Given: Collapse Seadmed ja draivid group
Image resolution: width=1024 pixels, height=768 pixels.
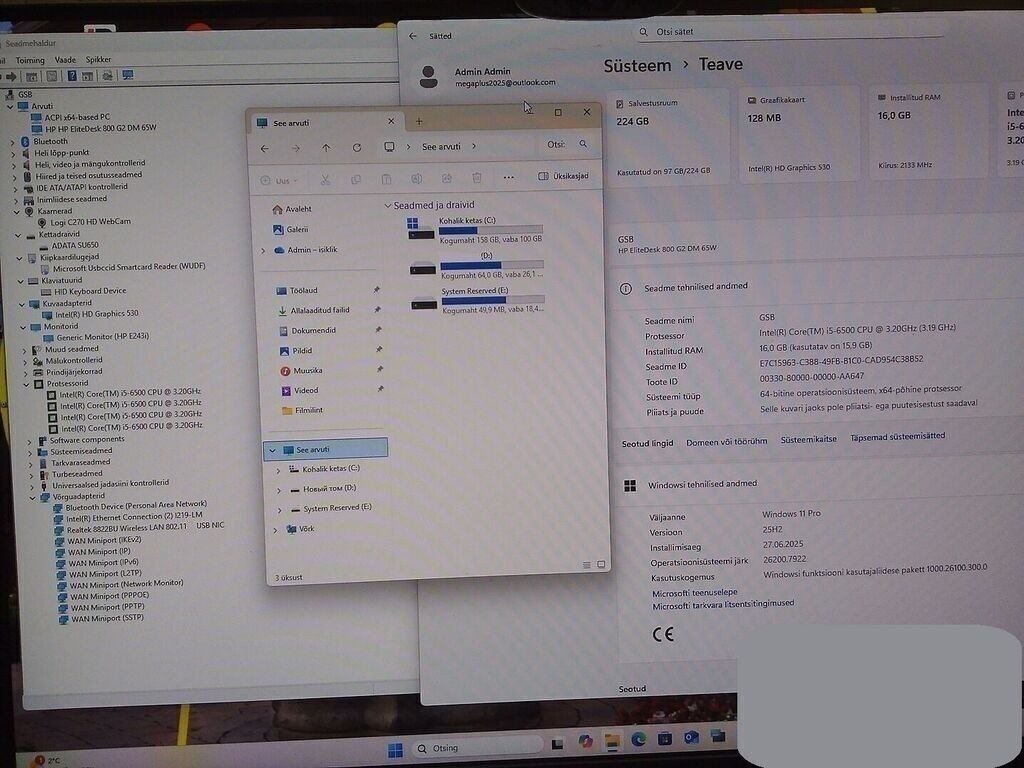Looking at the screenshot, I should coord(387,206).
